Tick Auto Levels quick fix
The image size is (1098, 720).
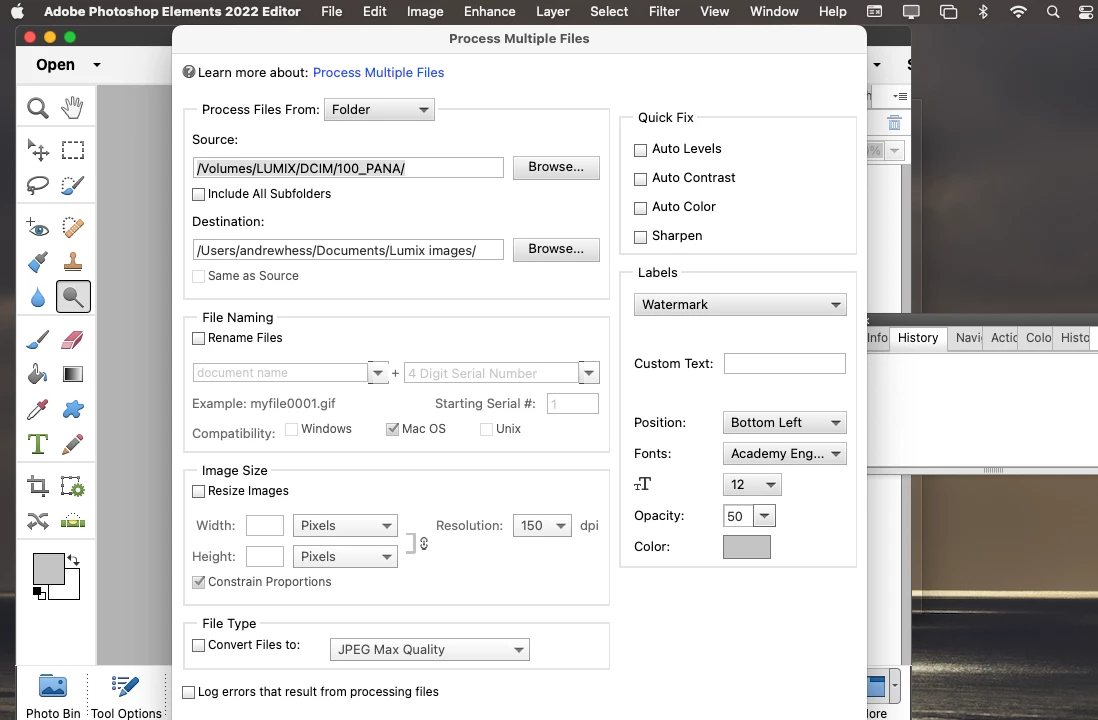[640, 150]
